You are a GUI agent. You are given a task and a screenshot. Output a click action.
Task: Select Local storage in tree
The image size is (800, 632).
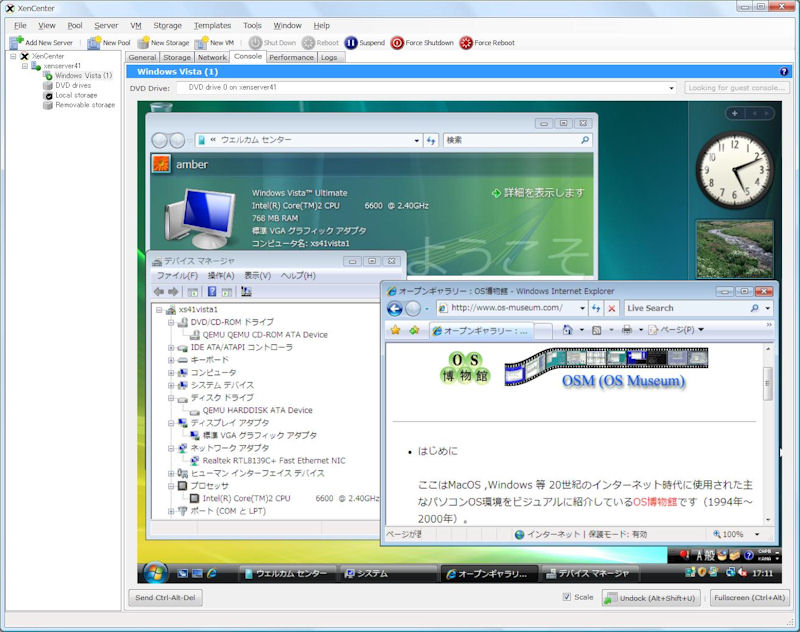point(76,95)
